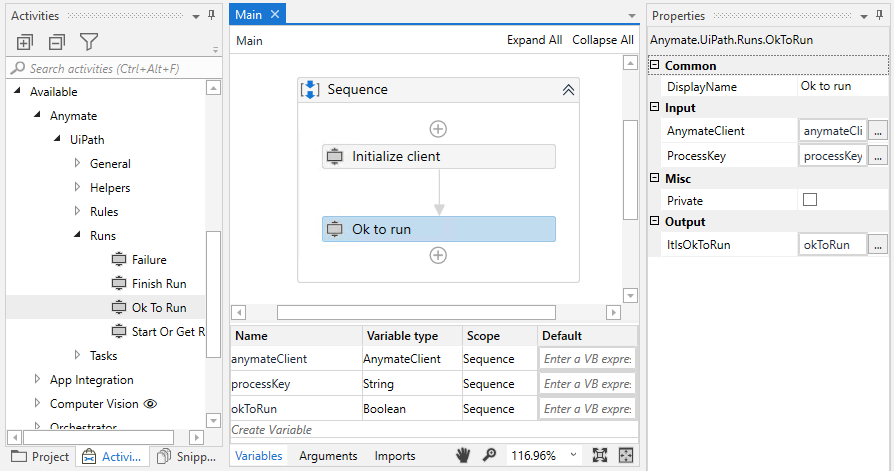Pin the Properties panel
894x471 pixels.
click(x=880, y=15)
